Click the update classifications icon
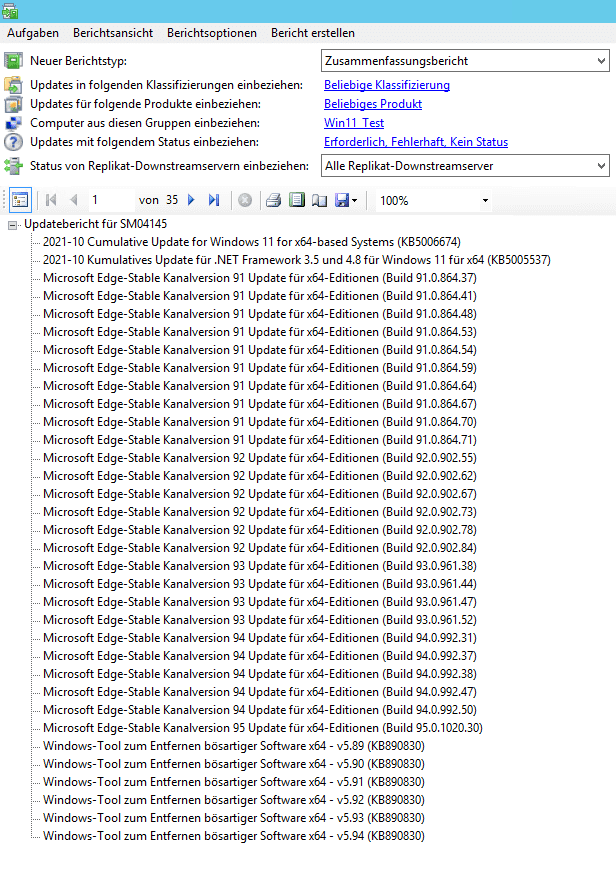 pyautogui.click(x=14, y=85)
